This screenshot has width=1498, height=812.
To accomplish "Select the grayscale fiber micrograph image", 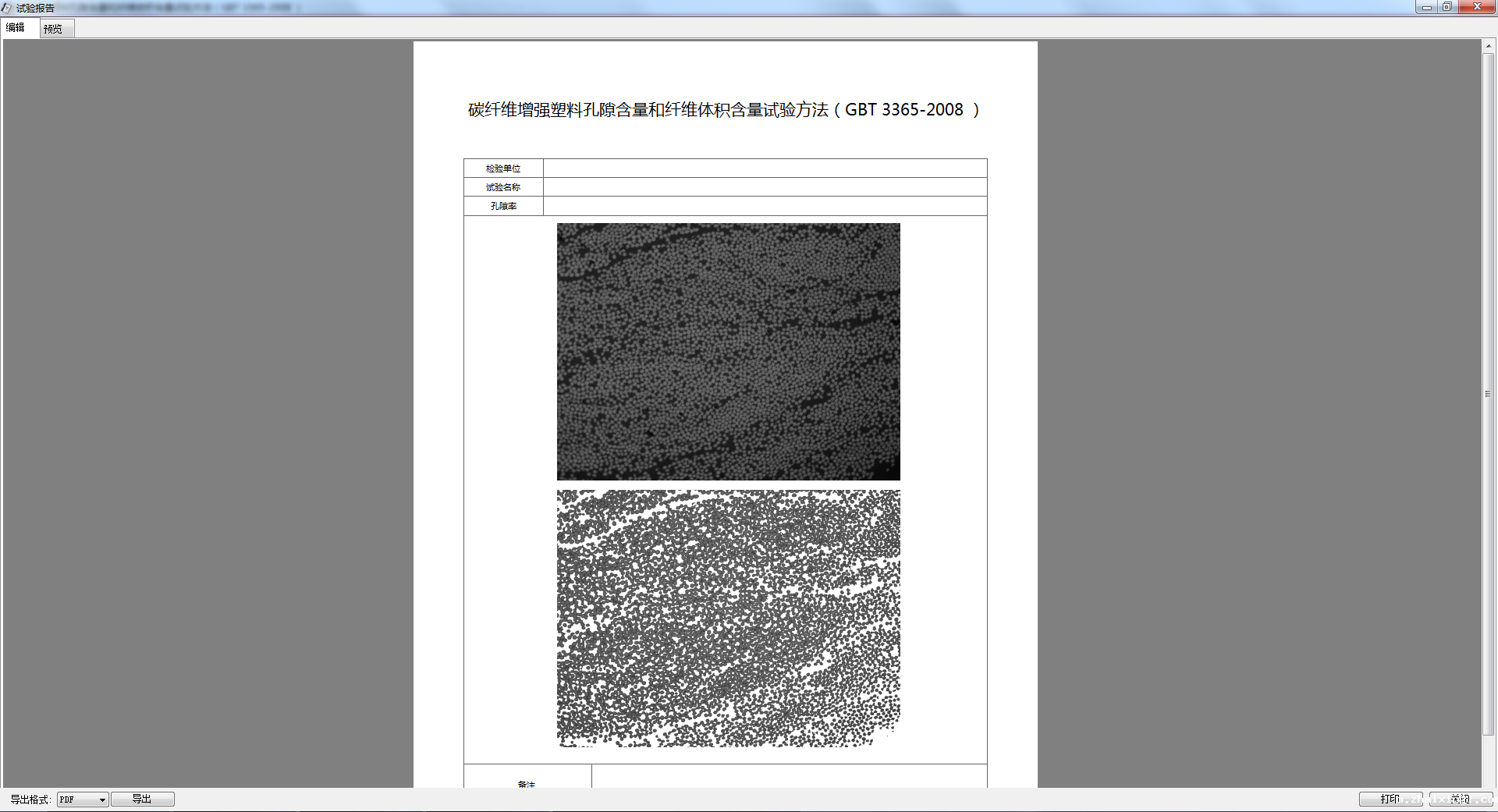I will tap(728, 352).
